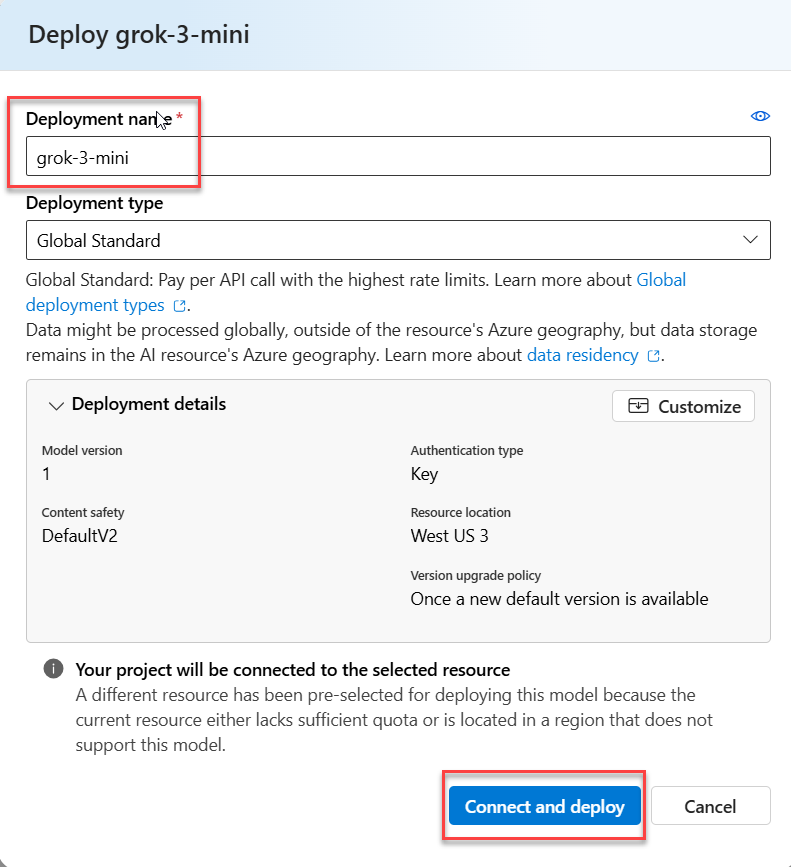Click the eye icon above the name field
Viewport: 791px width, 867px height.
(x=760, y=117)
